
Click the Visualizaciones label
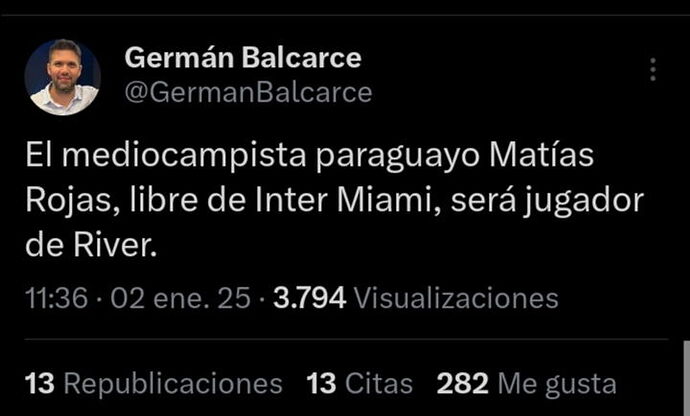[x=456, y=298]
